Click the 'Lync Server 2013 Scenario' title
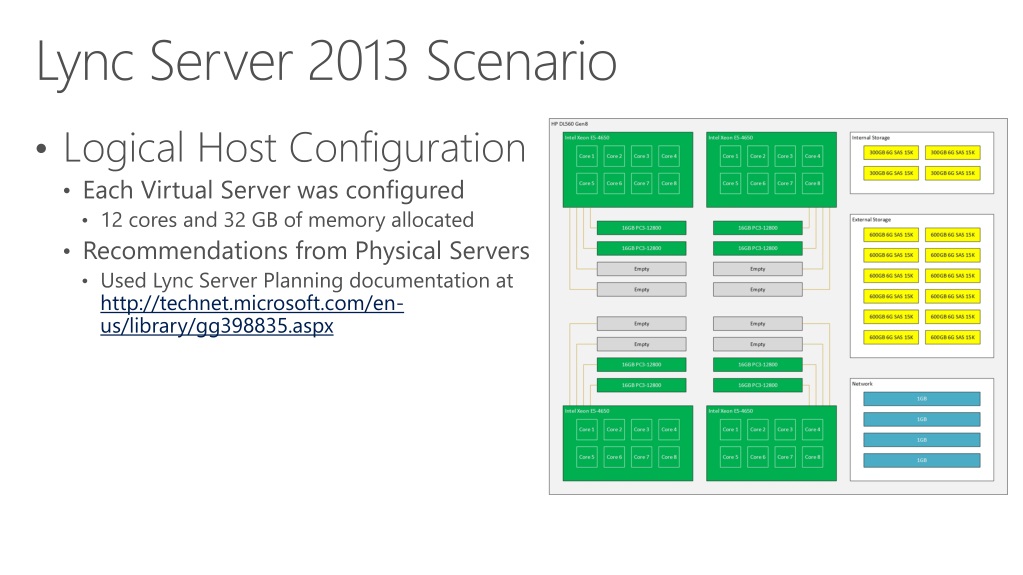The height and width of the screenshot is (575, 1023). click(x=326, y=61)
